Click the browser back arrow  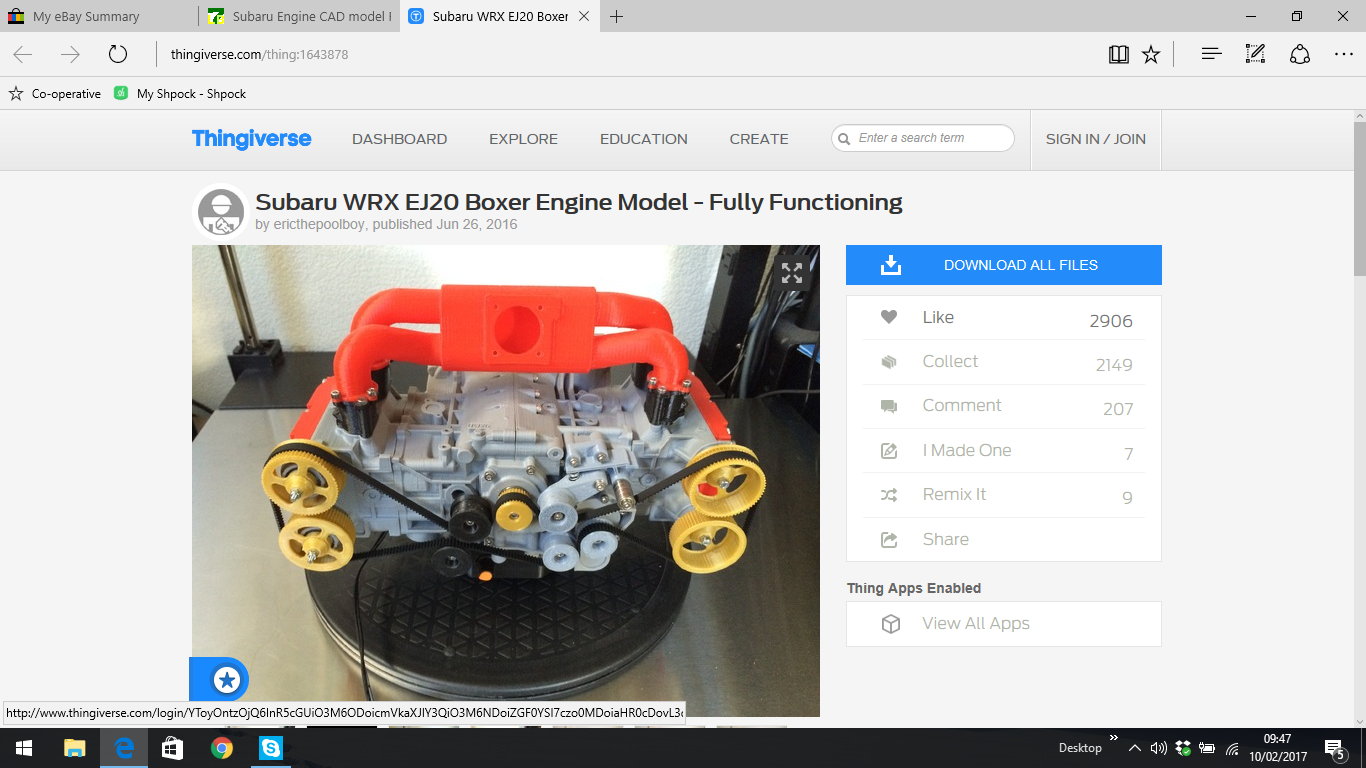23,55
